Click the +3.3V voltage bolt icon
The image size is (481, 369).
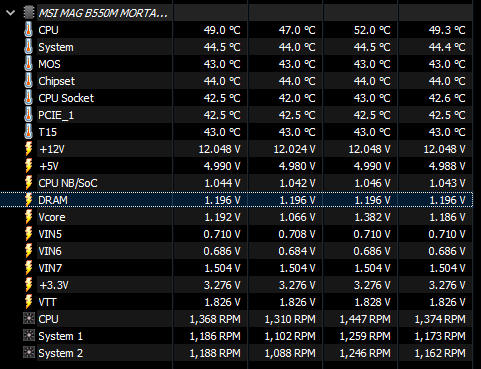click(x=29, y=285)
